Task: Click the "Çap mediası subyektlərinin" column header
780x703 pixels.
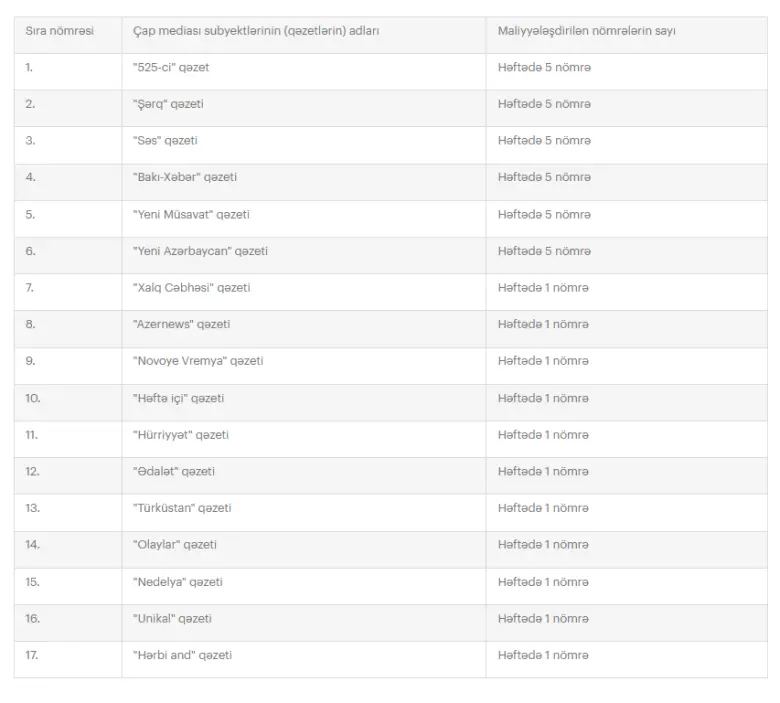Action: tap(255, 31)
